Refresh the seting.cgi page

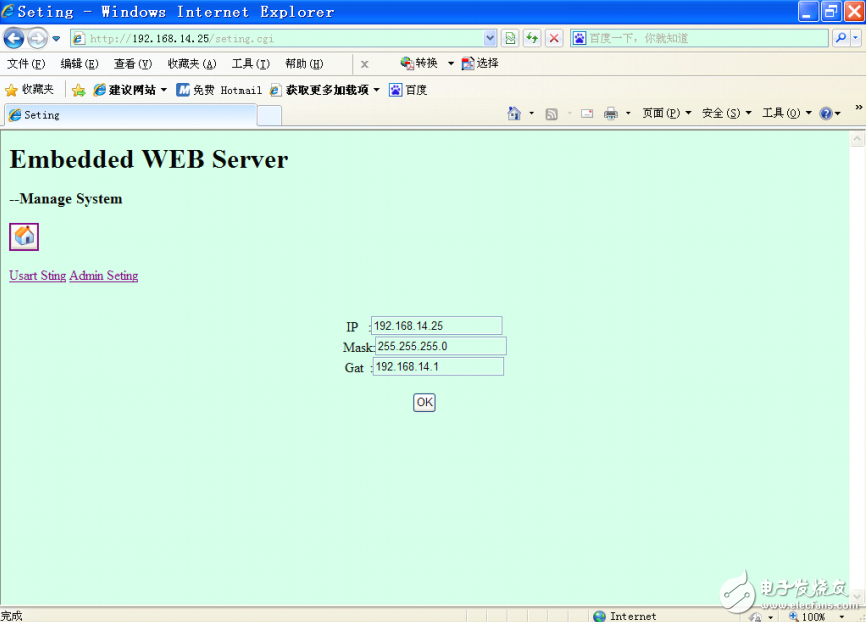point(533,36)
